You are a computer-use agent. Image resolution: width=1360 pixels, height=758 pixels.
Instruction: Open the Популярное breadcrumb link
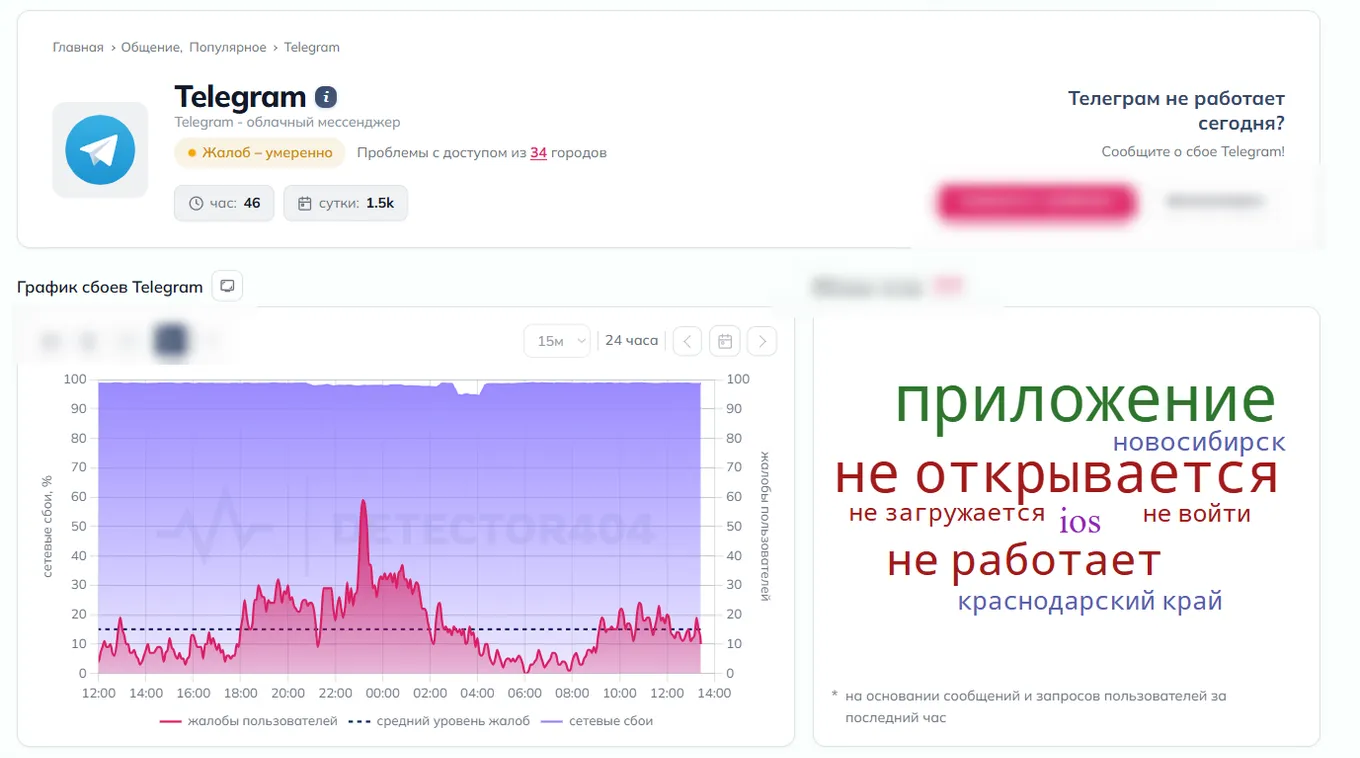click(228, 47)
